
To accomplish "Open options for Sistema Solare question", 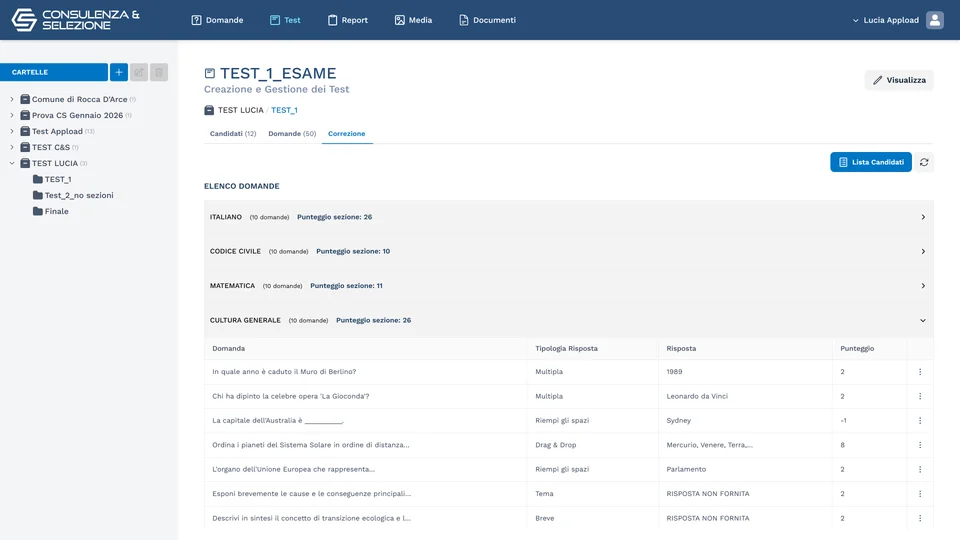I will tap(920, 445).
